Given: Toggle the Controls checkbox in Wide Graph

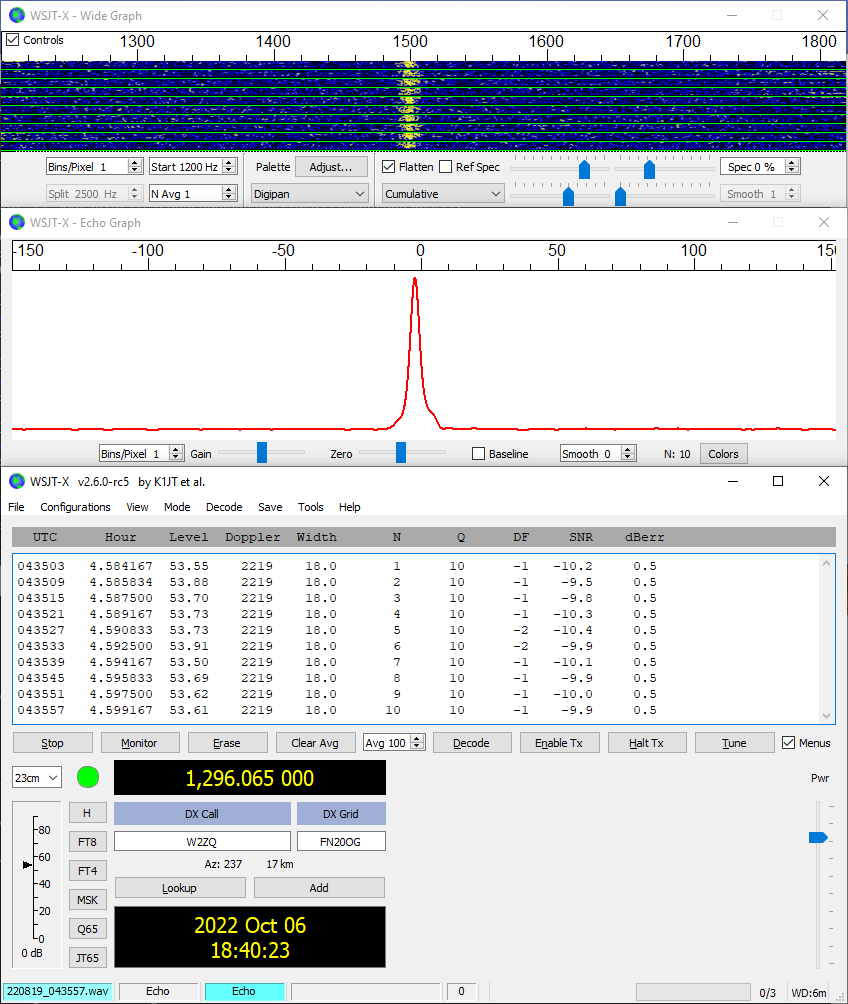Looking at the screenshot, I should point(12,40).
